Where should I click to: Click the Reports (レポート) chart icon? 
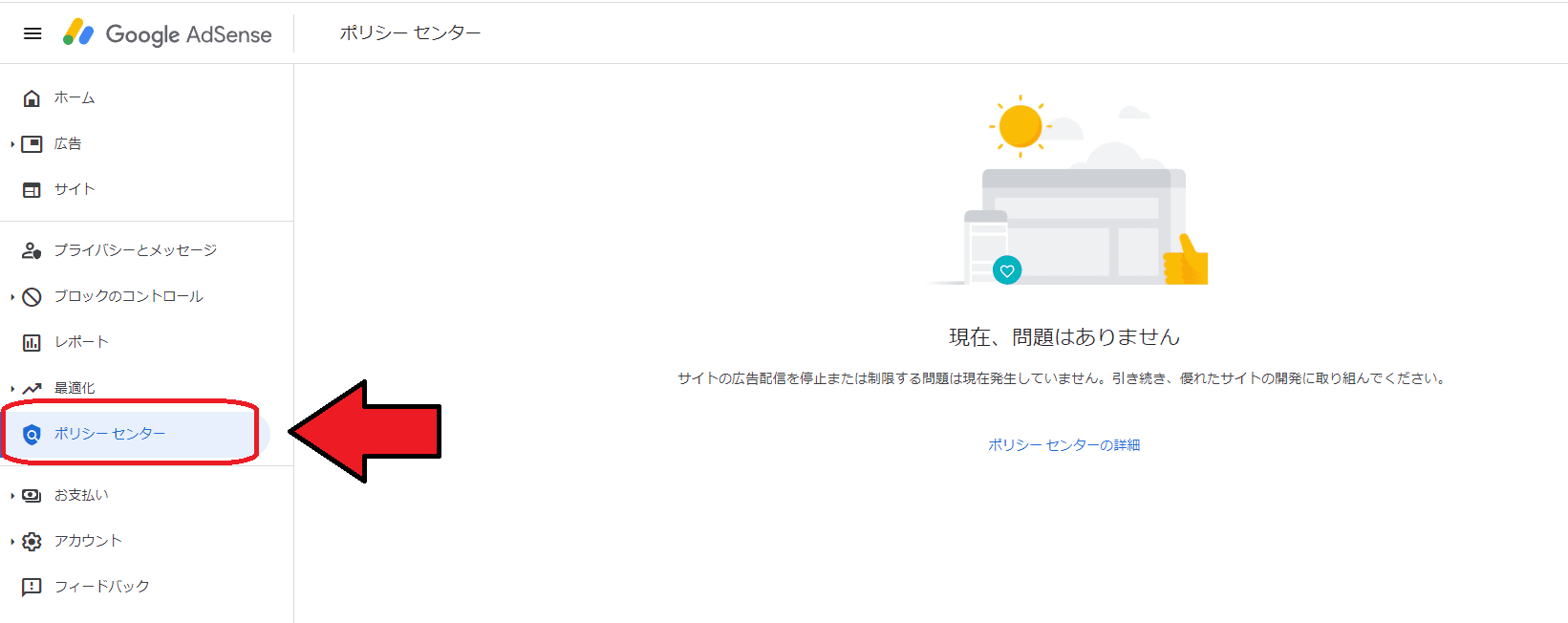coord(32,342)
